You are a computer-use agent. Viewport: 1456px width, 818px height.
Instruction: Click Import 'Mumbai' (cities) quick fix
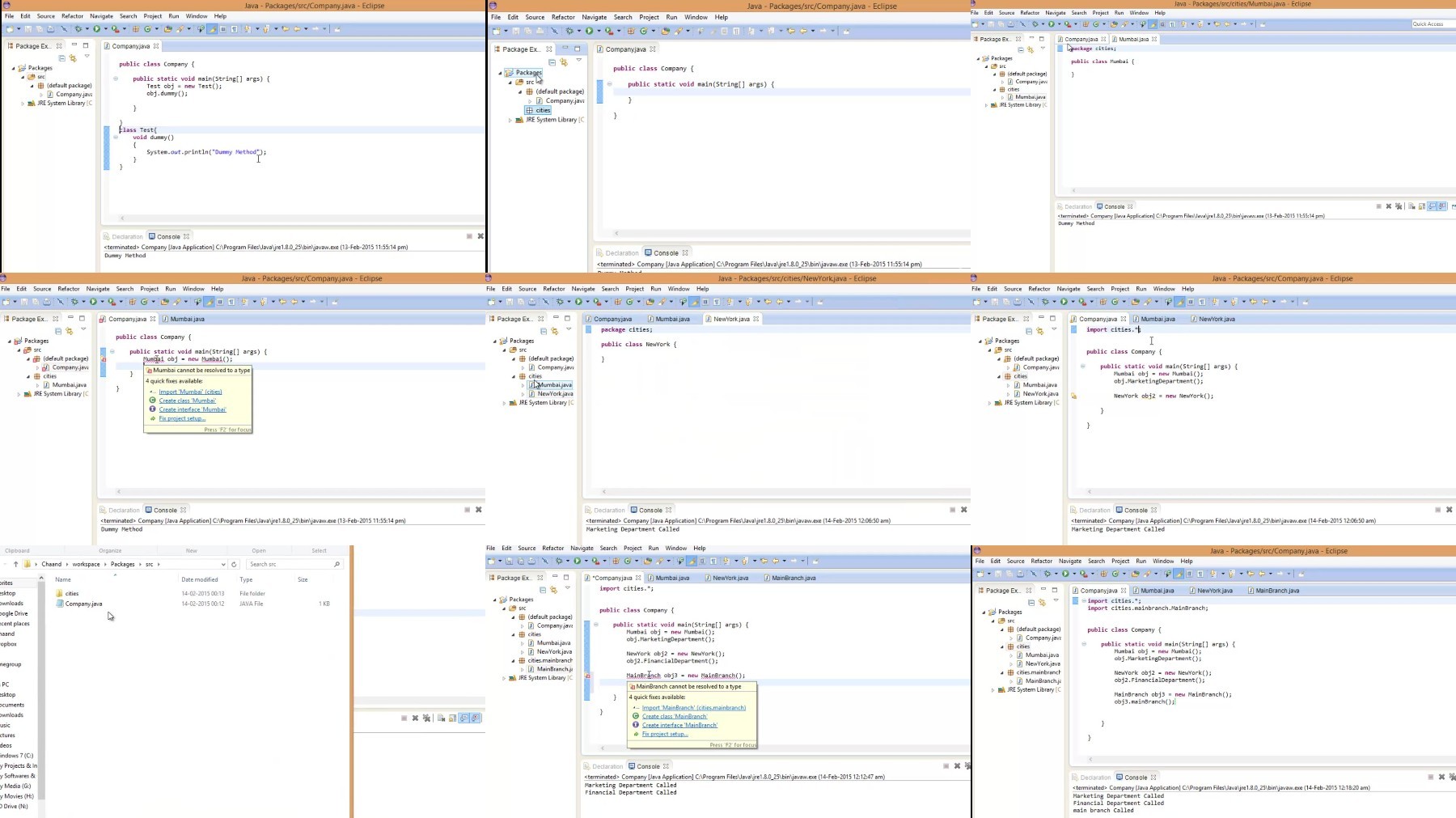pos(190,392)
